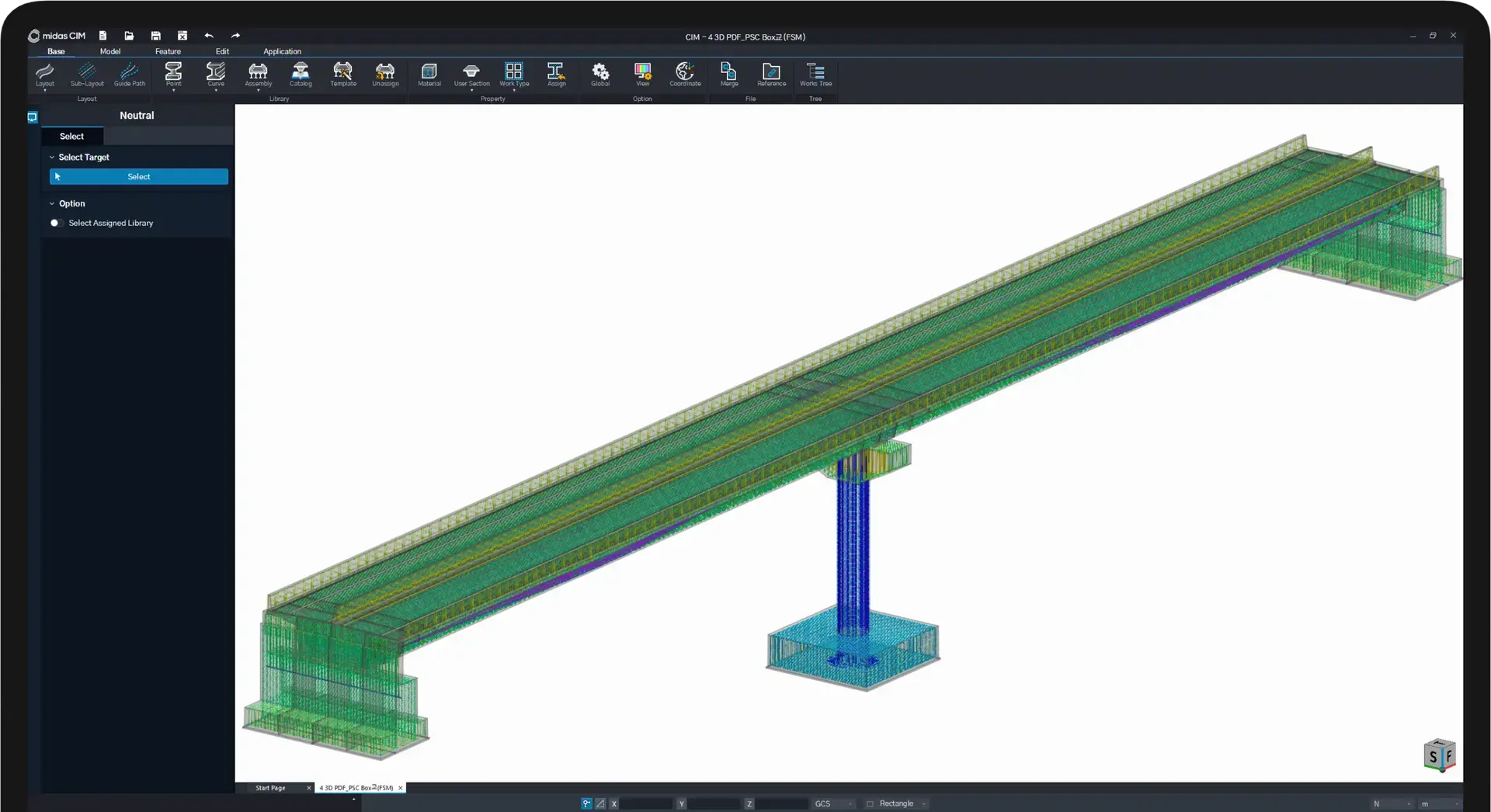Select the Guide Path tool
The image size is (1491, 812).
point(129,75)
